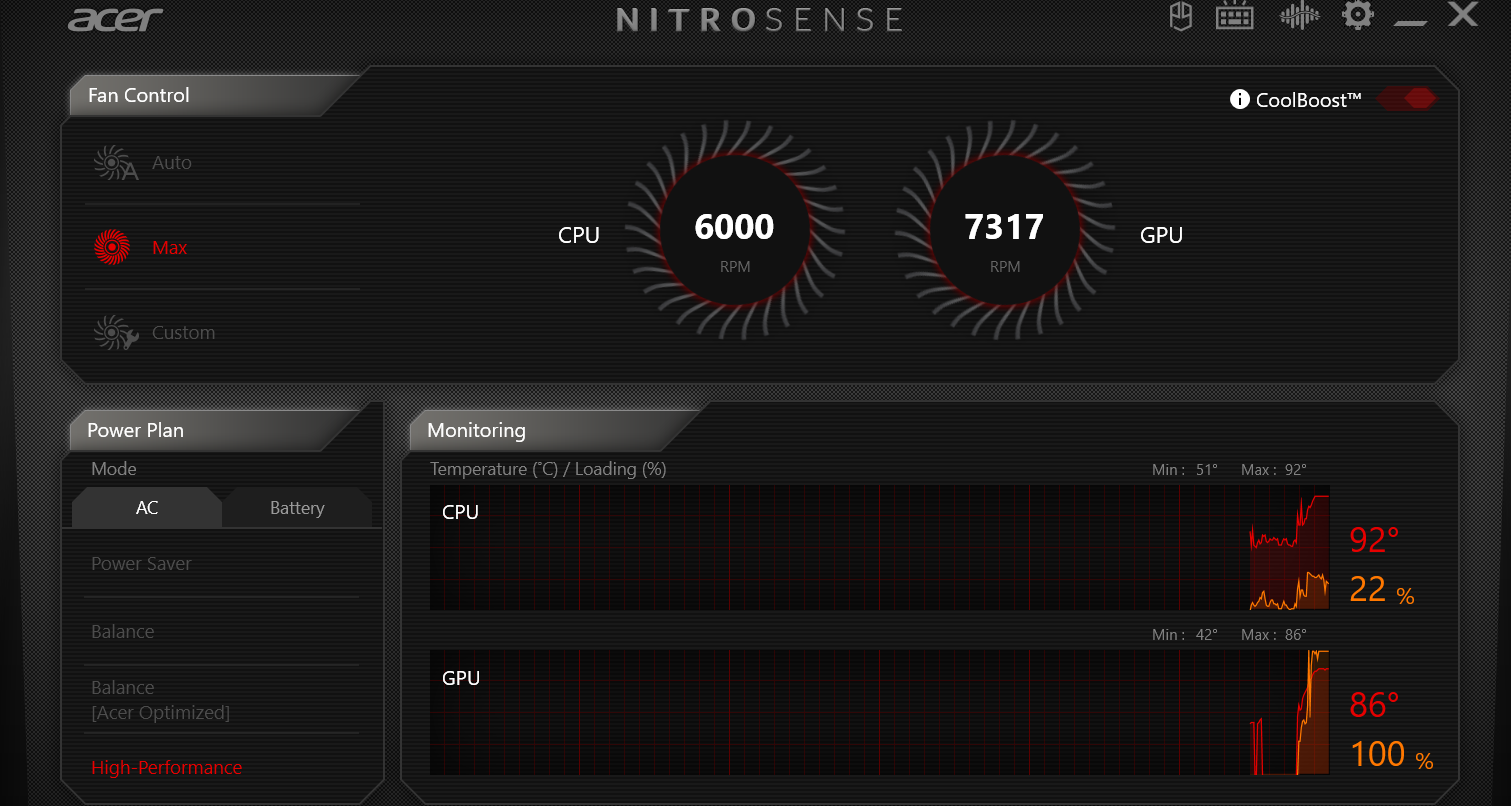This screenshot has height=806, width=1511.
Task: Click the Temperature (°C) / Loading (%) label
Action: tap(548, 469)
